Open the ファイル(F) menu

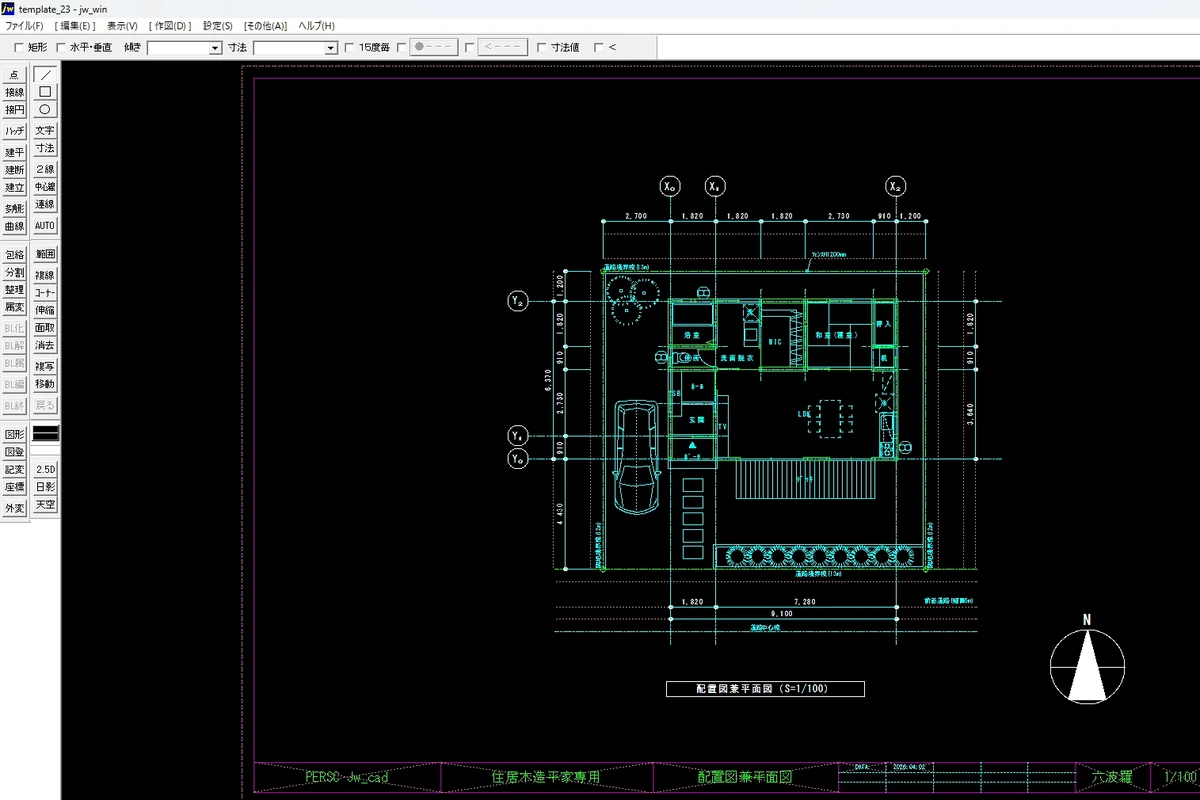coord(24,25)
